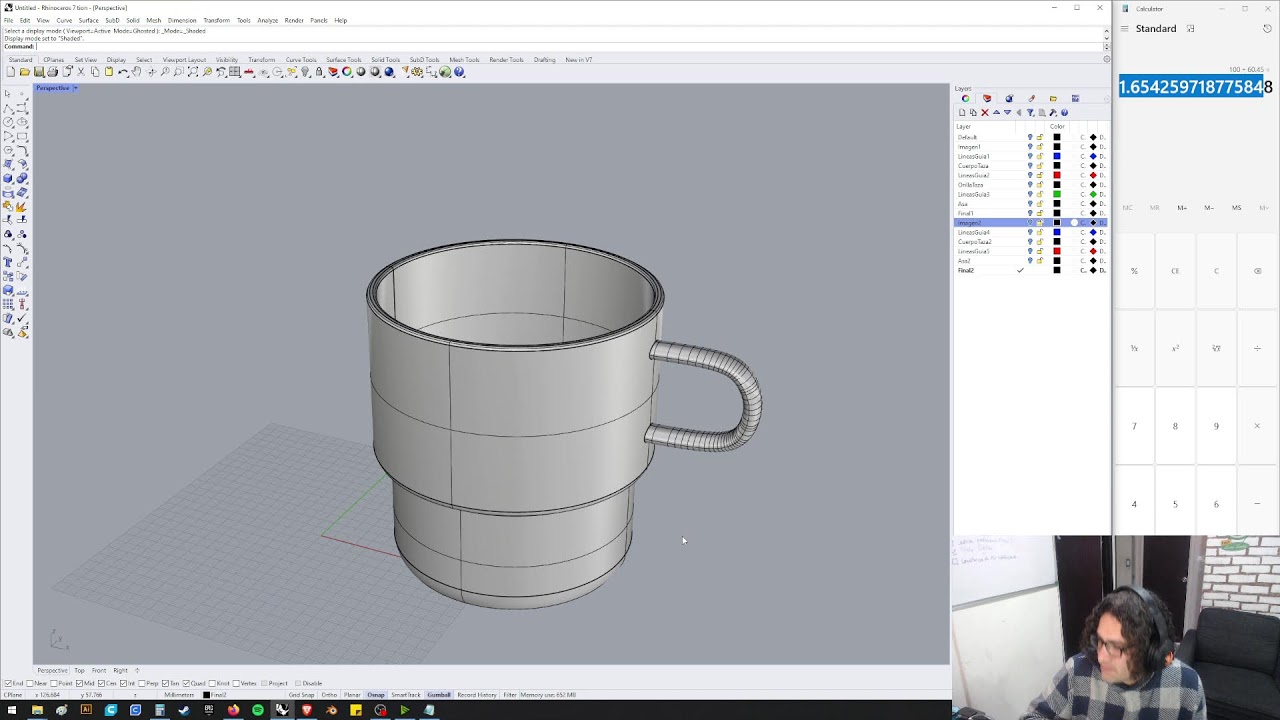The image size is (1280, 720).
Task: Open the color wheel Properties panel tab
Action: (x=966, y=98)
